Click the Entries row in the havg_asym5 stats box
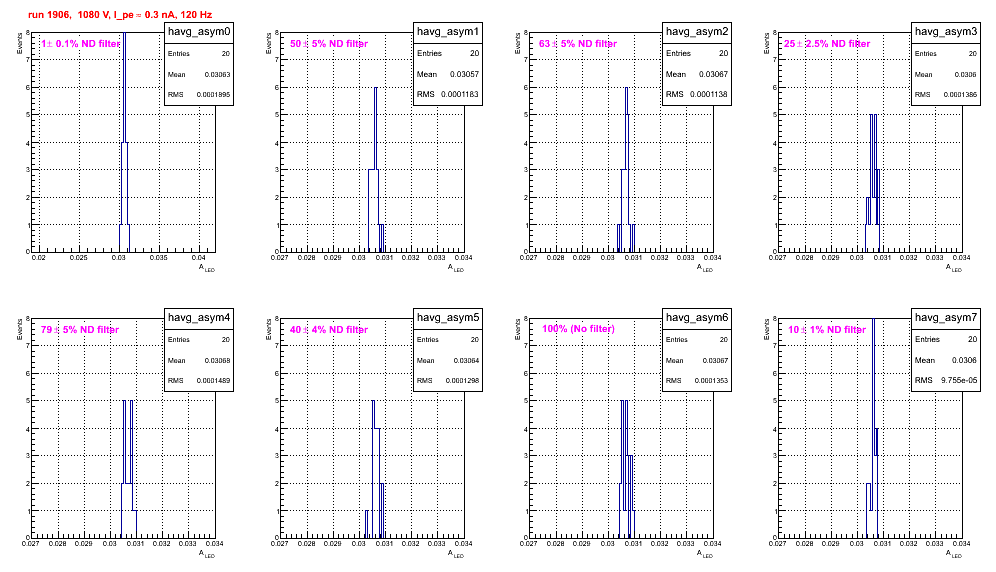 448,340
